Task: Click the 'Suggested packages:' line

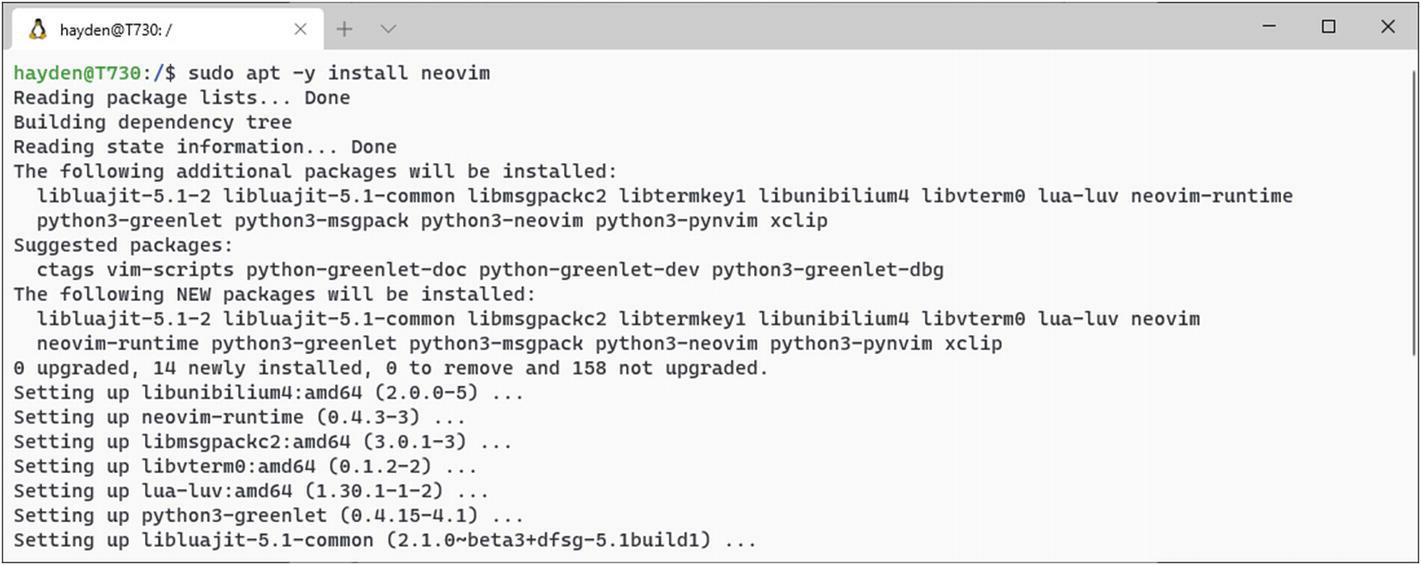Action: [123, 245]
